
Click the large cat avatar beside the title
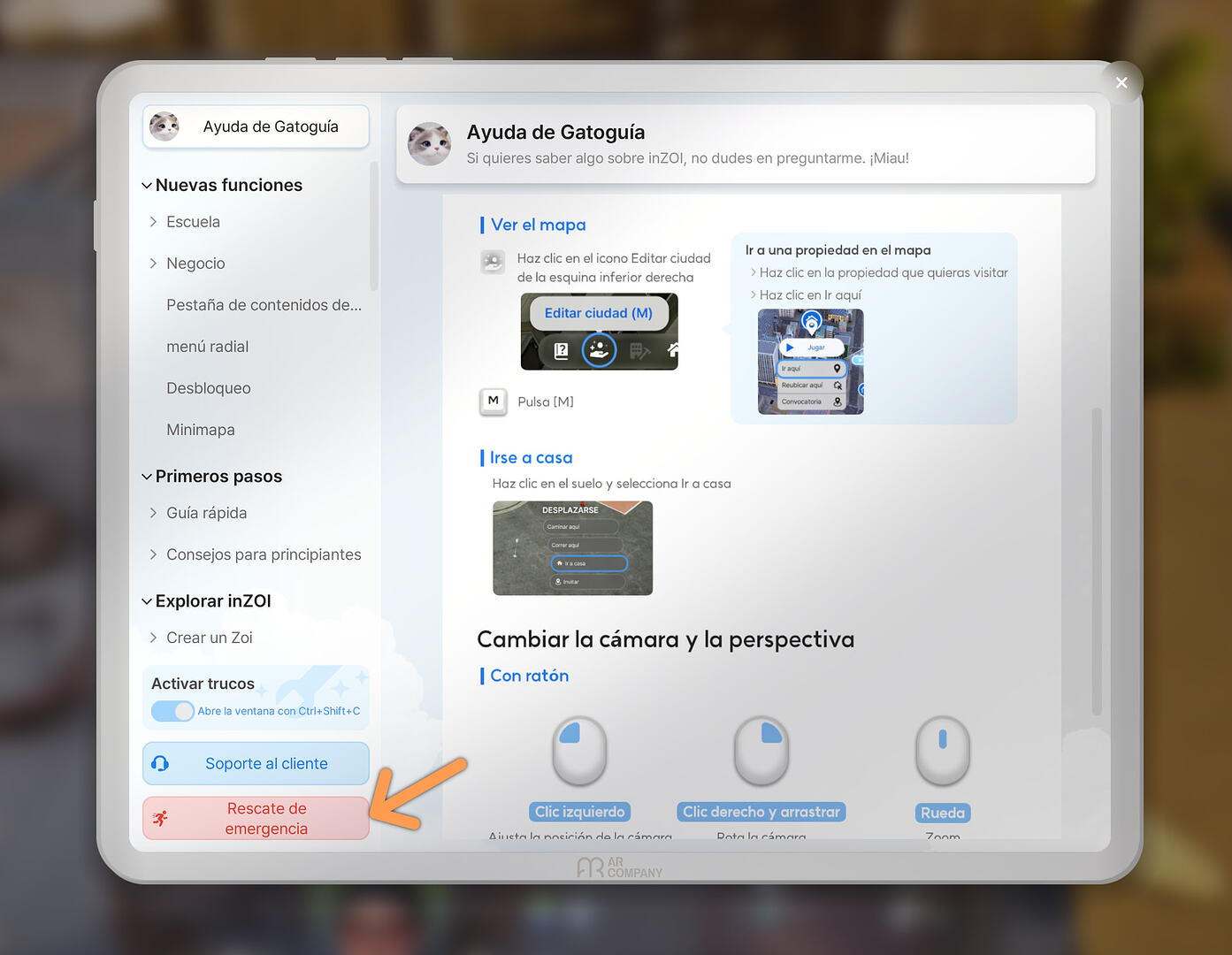(430, 144)
